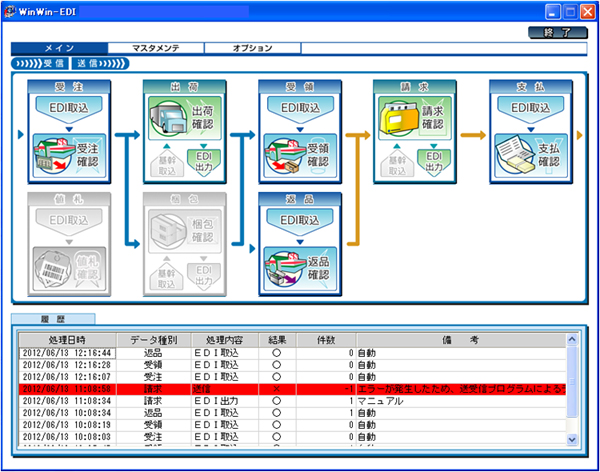Click 基幹取込 in the 出荷 panel
The image size is (600, 472).
tap(167, 165)
